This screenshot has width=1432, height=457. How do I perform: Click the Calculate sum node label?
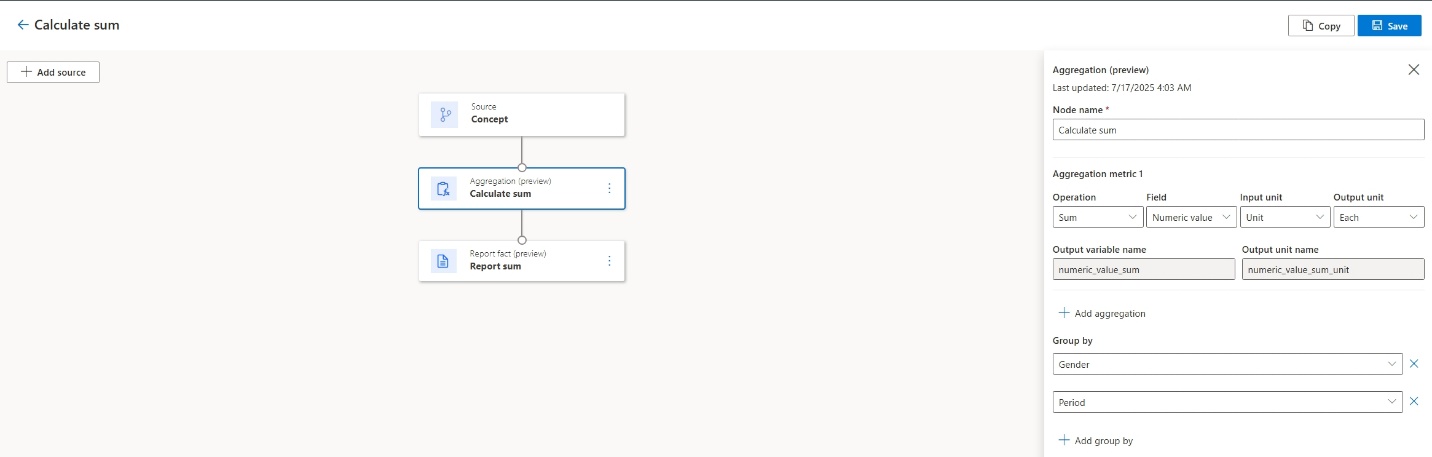coord(500,194)
